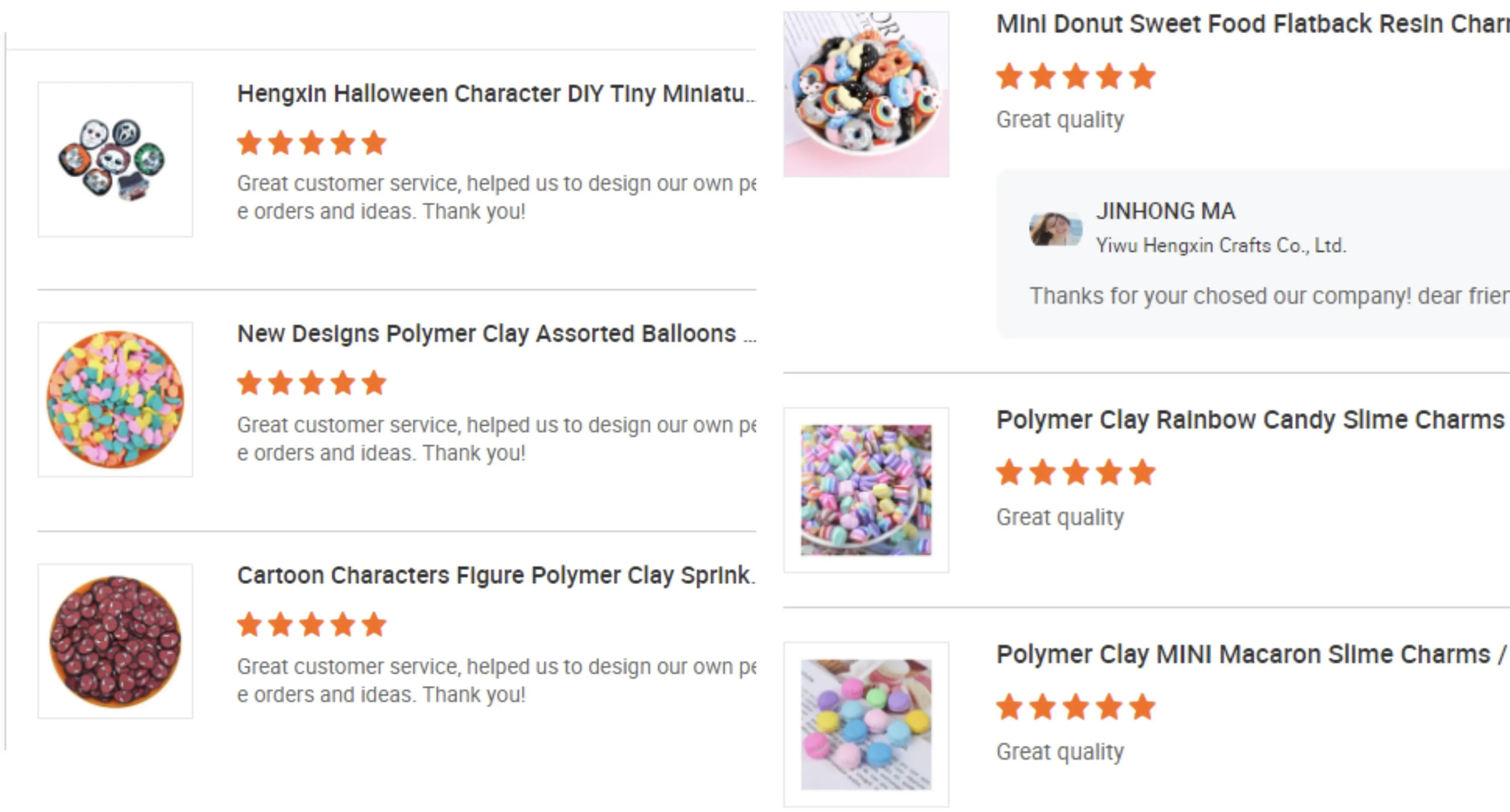Image resolution: width=1510 pixels, height=812 pixels.
Task: Click the Rainbow Candy review stars
Action: coord(1076,472)
